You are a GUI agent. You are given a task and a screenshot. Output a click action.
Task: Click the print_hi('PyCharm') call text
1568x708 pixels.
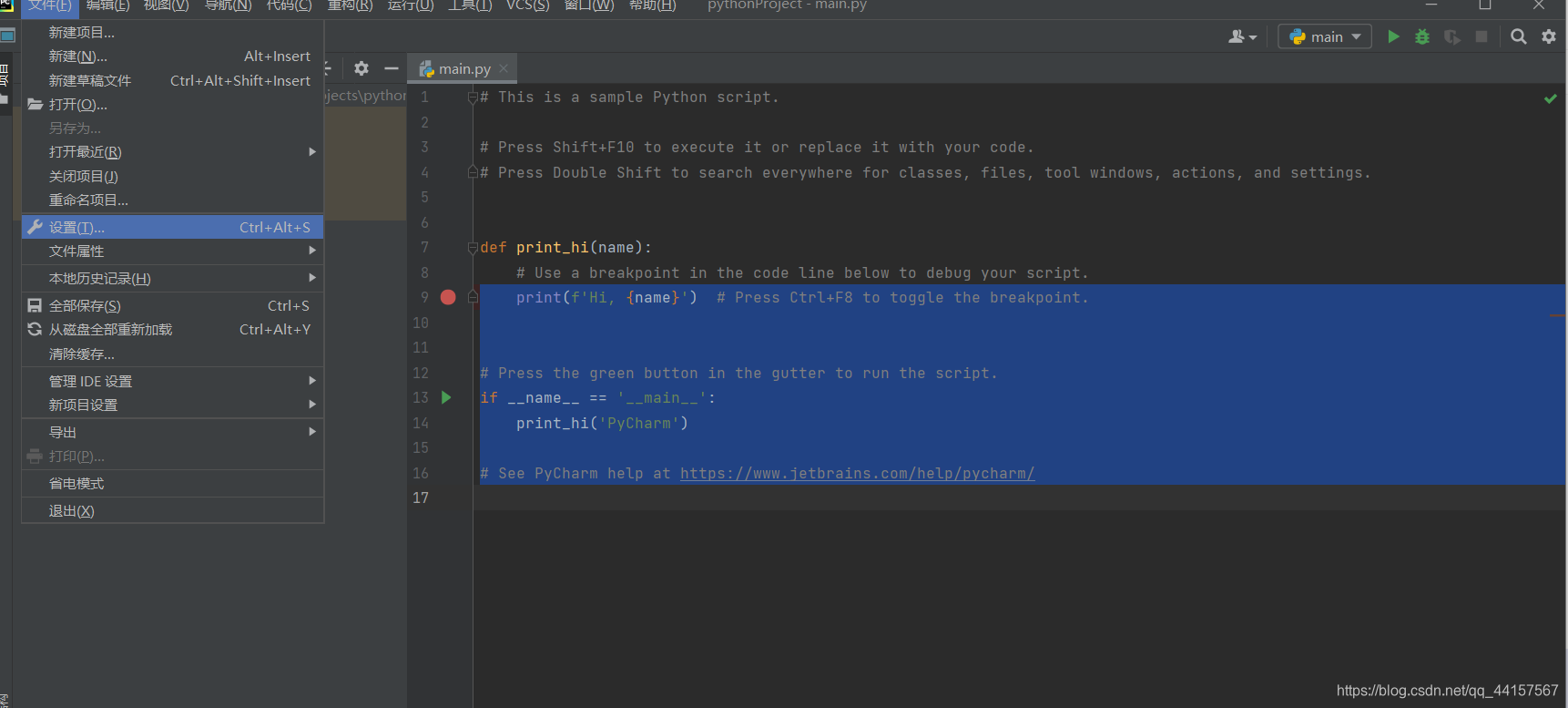pyautogui.click(x=602, y=423)
